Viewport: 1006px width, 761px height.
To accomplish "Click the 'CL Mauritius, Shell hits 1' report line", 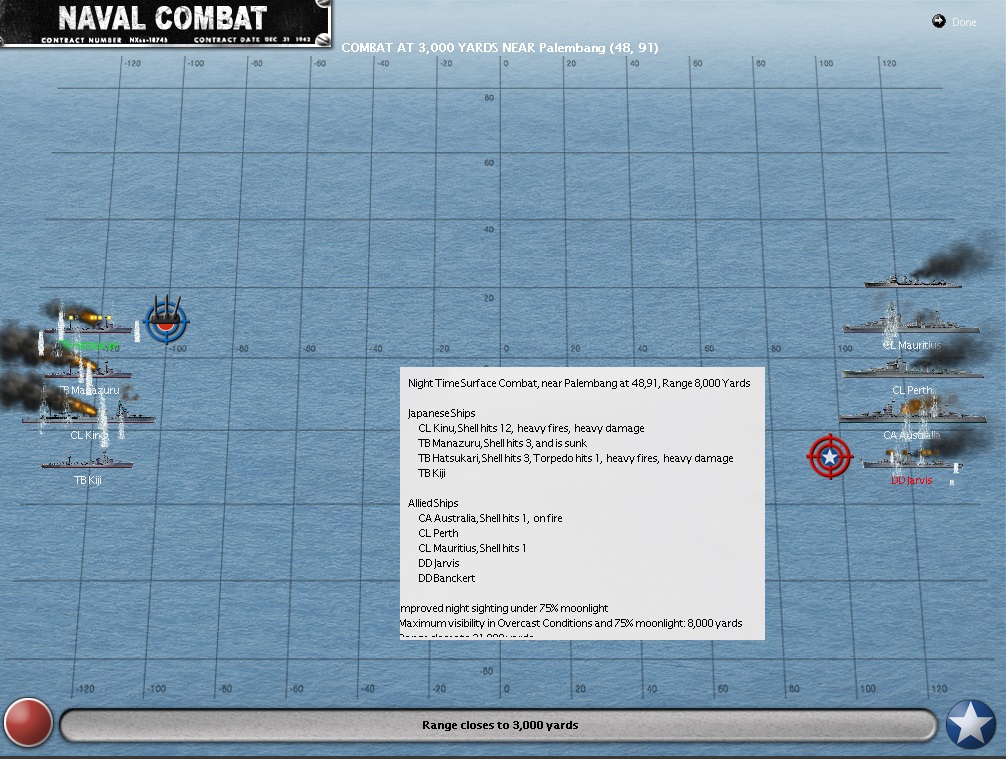I will [472, 548].
